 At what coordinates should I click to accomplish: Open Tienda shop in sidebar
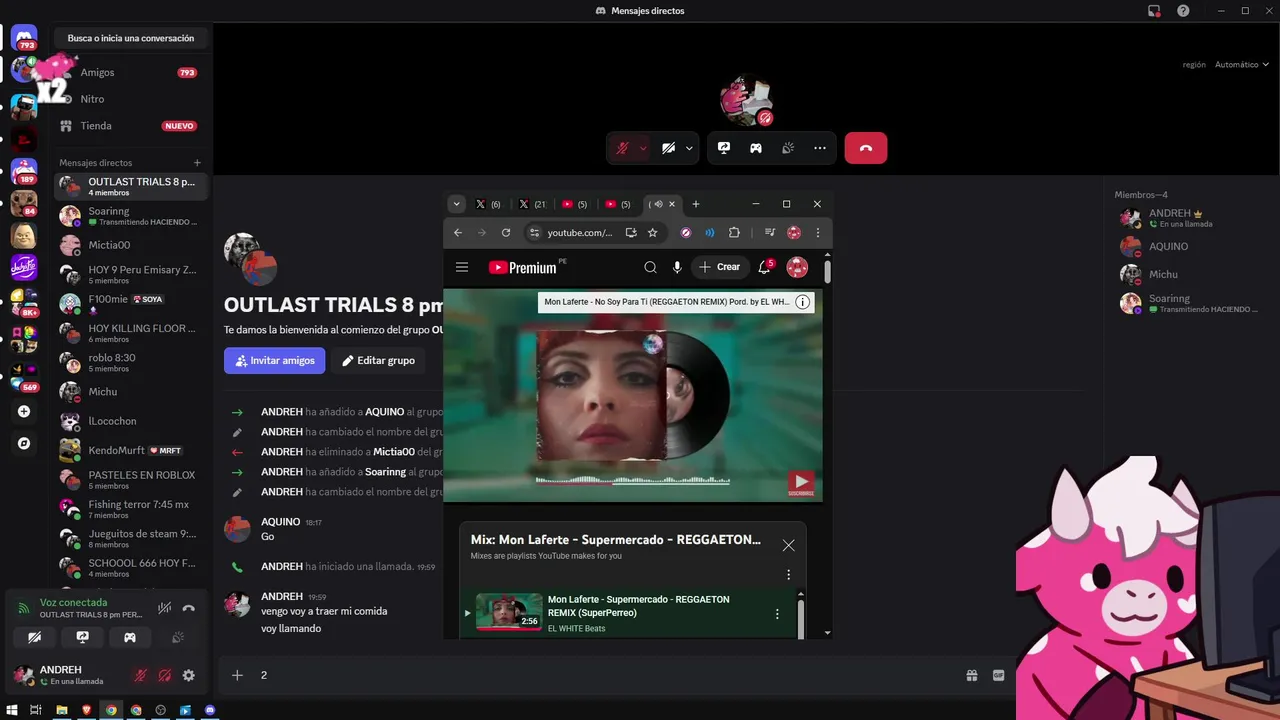click(130, 126)
